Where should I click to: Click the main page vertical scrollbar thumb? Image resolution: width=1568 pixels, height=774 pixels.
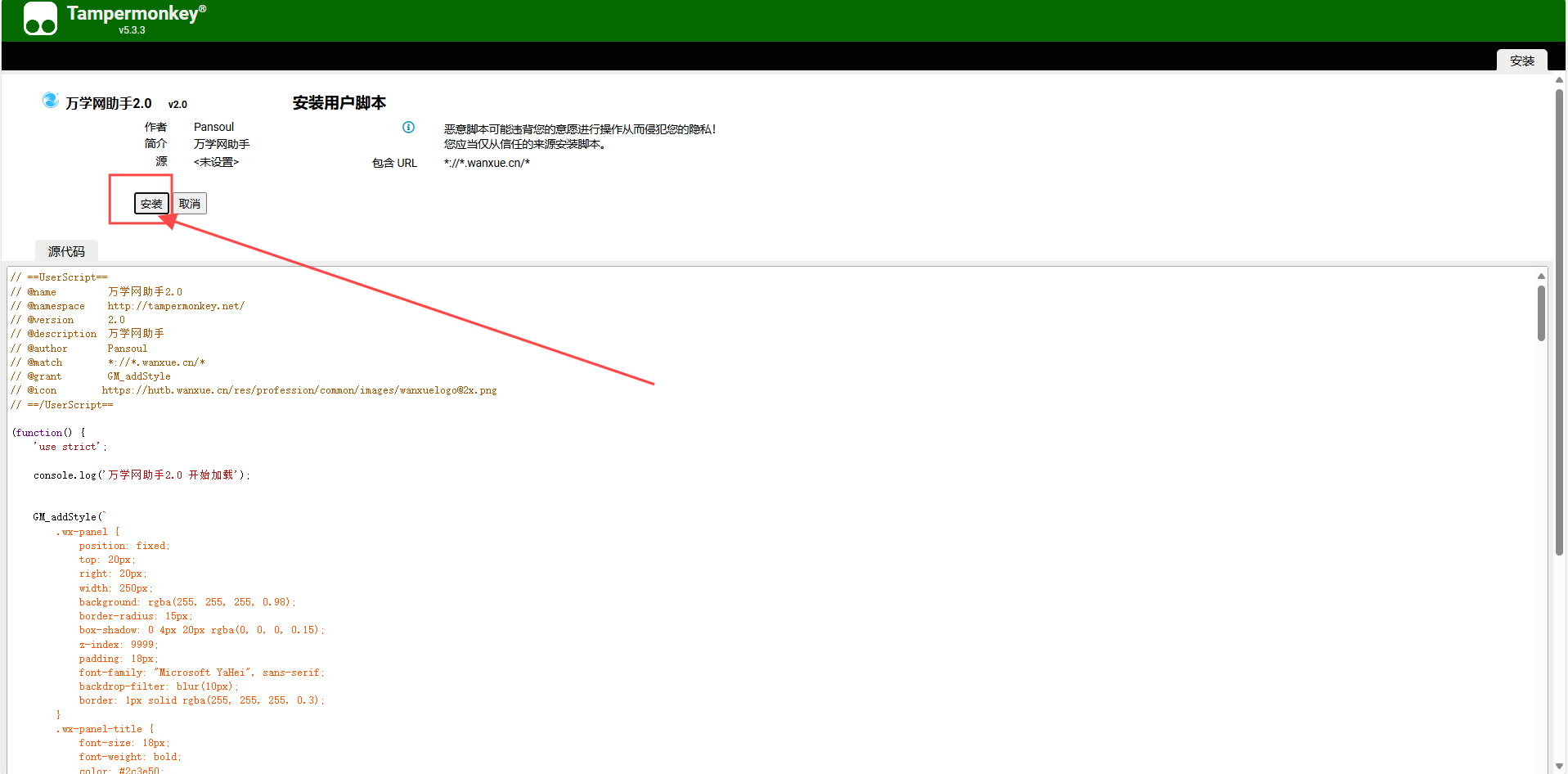tap(1559, 319)
